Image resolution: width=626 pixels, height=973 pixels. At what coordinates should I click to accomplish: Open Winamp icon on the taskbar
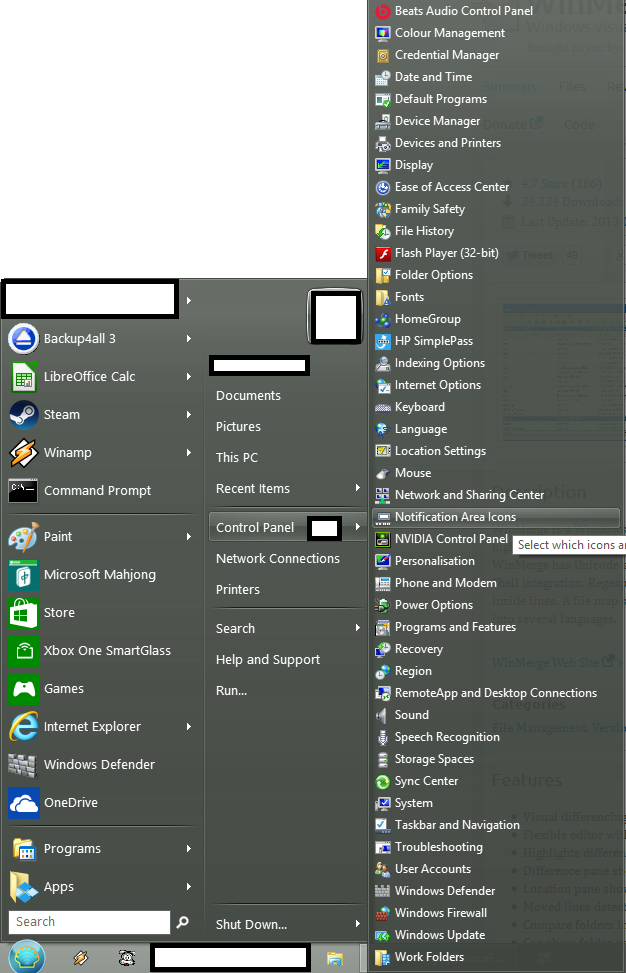pyautogui.click(x=81, y=958)
